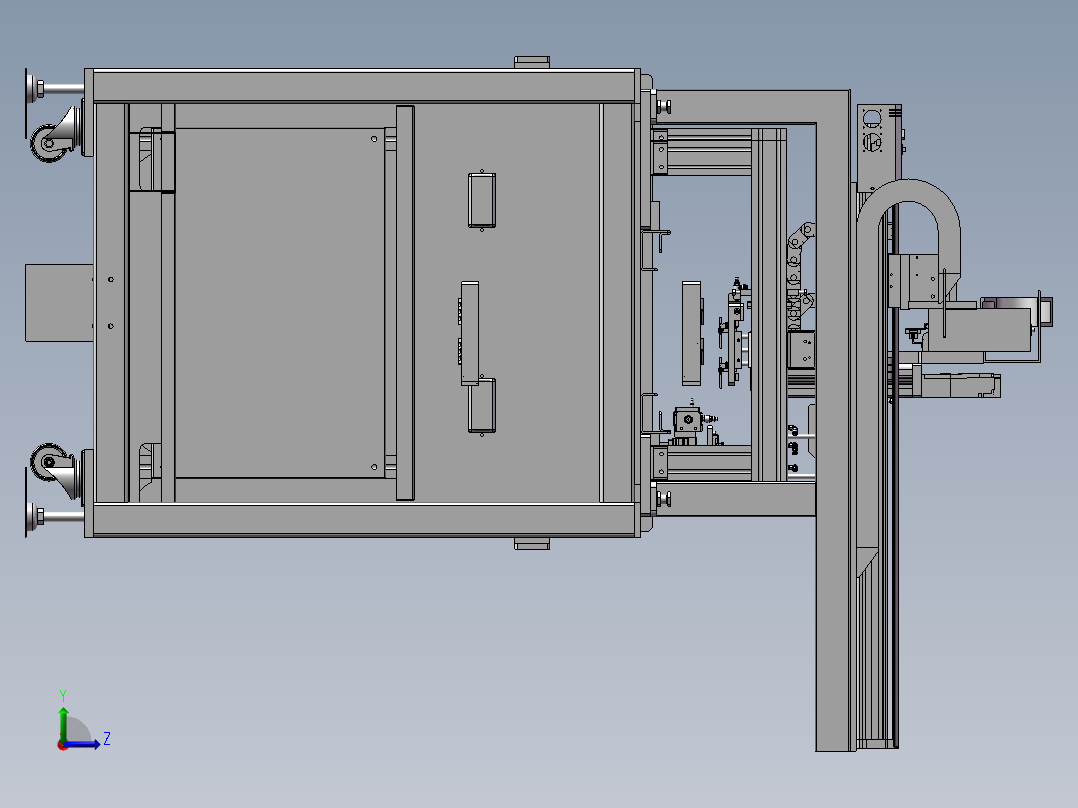
Task: Pick the rectangular box protruding on left side
Action: (x=59, y=303)
